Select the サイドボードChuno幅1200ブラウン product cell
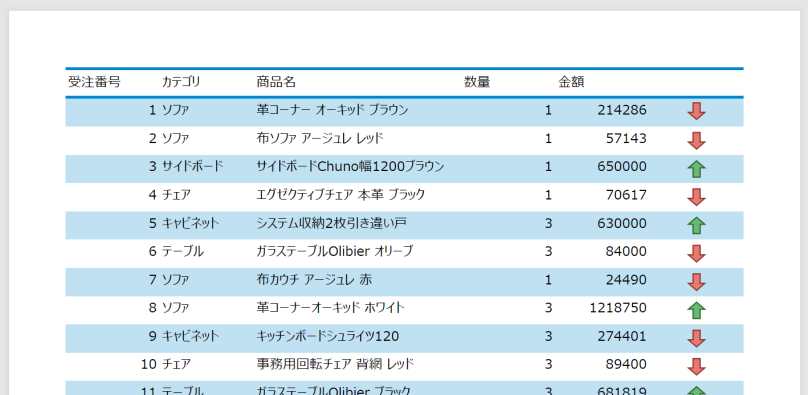This screenshot has height=395, width=808. (x=350, y=167)
